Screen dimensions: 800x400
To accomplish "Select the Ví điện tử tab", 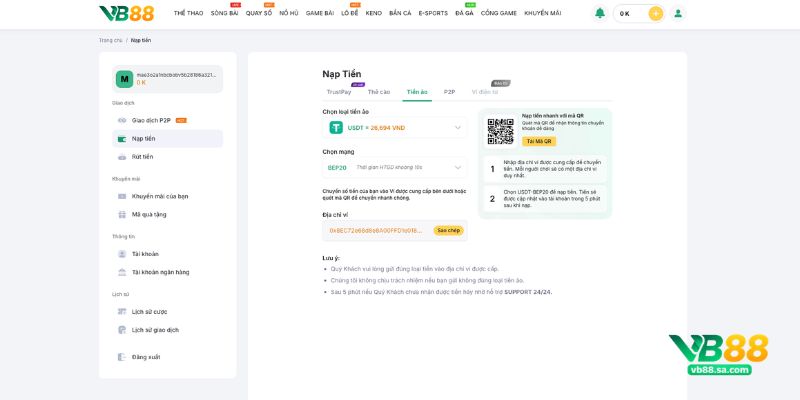I will (x=485, y=92).
